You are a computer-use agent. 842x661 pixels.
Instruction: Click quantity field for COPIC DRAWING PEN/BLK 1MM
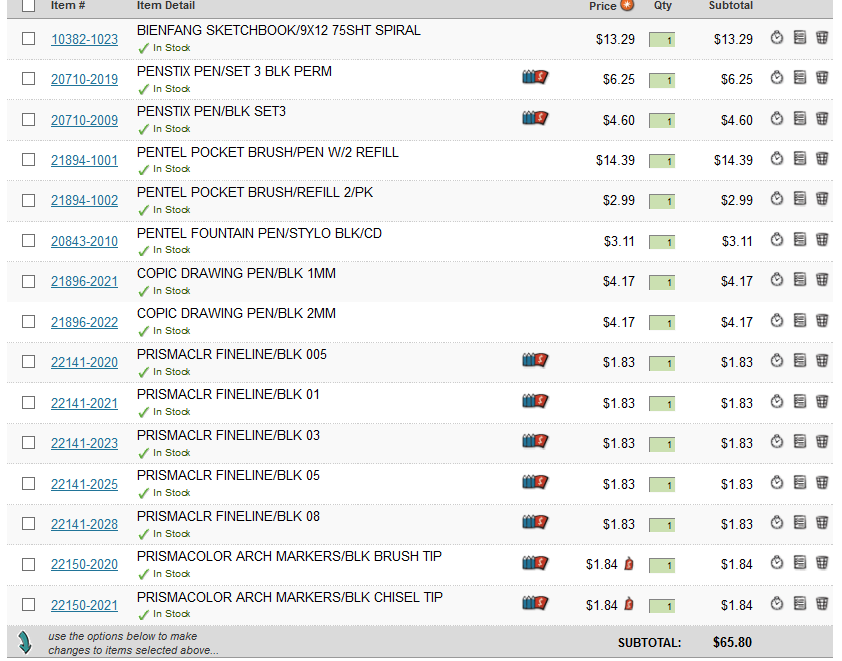(x=662, y=282)
